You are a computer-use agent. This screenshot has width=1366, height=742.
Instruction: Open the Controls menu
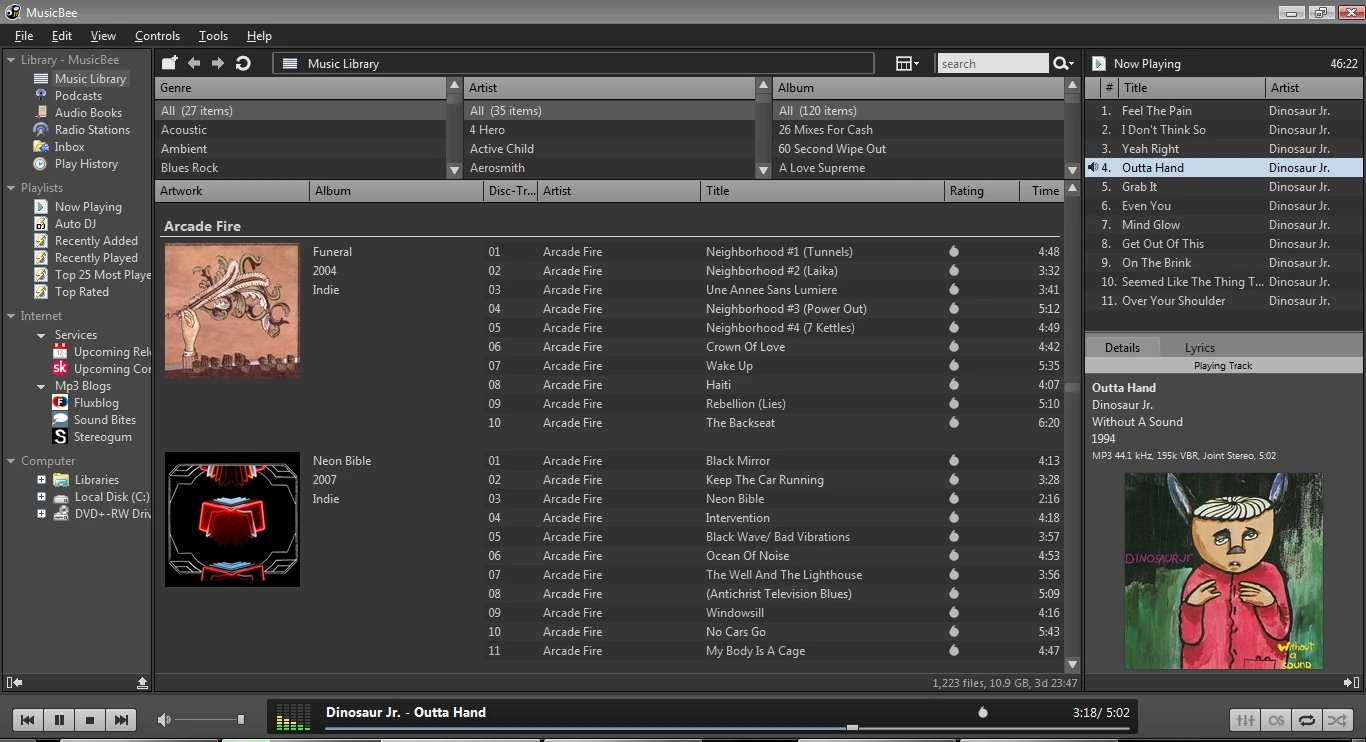click(157, 35)
